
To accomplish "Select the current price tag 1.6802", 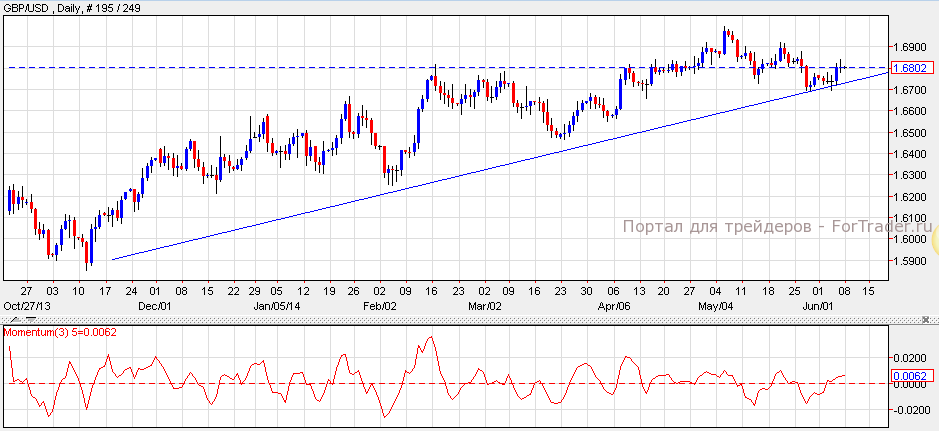I will pos(912,68).
